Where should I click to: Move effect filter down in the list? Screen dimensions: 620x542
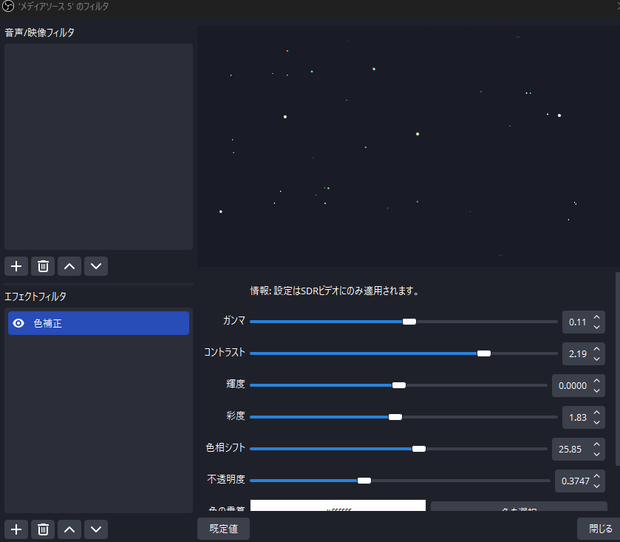click(x=96, y=529)
